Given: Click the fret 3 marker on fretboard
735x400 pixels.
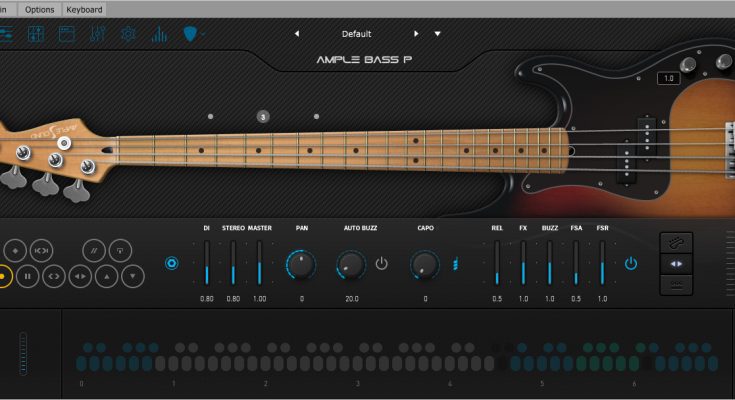Looking at the screenshot, I should tap(263, 117).
